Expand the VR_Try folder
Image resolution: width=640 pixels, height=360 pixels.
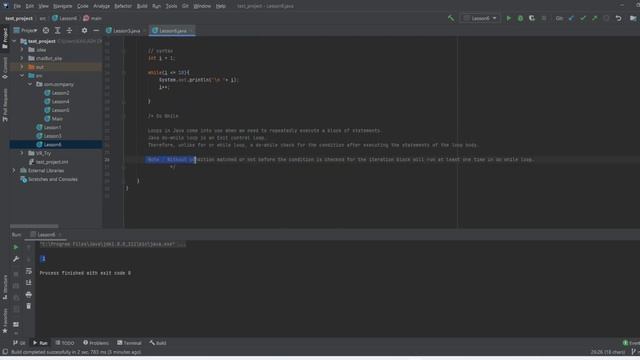[22, 153]
